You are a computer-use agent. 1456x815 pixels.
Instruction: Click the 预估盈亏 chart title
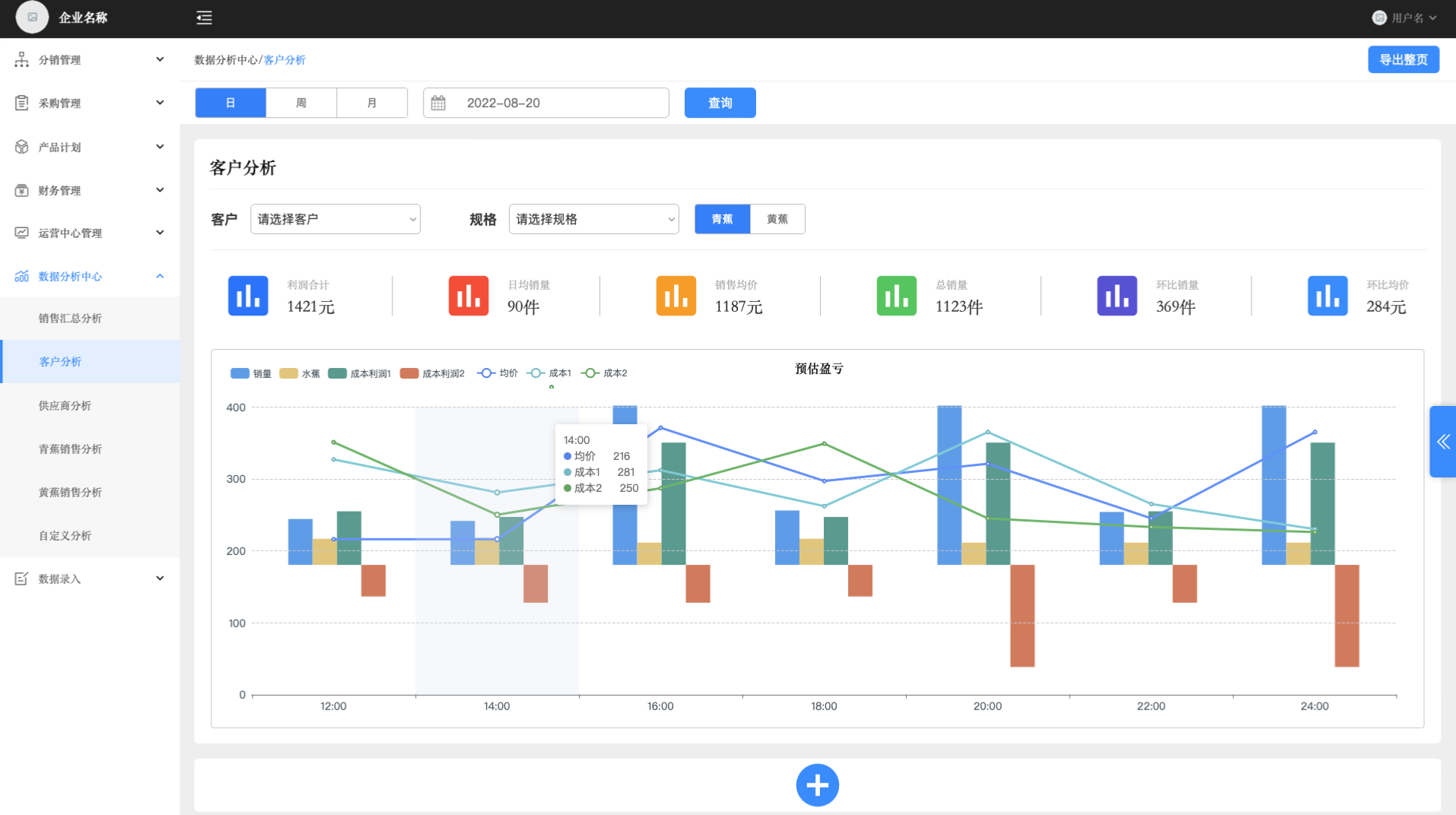click(x=819, y=369)
